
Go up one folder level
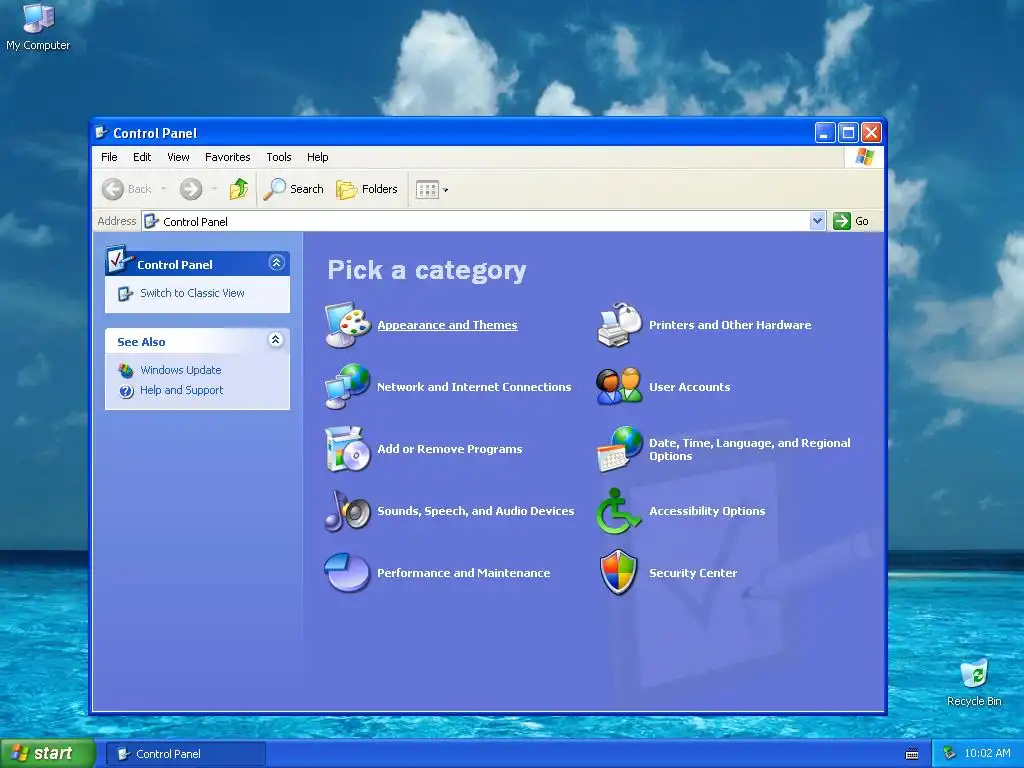[239, 189]
